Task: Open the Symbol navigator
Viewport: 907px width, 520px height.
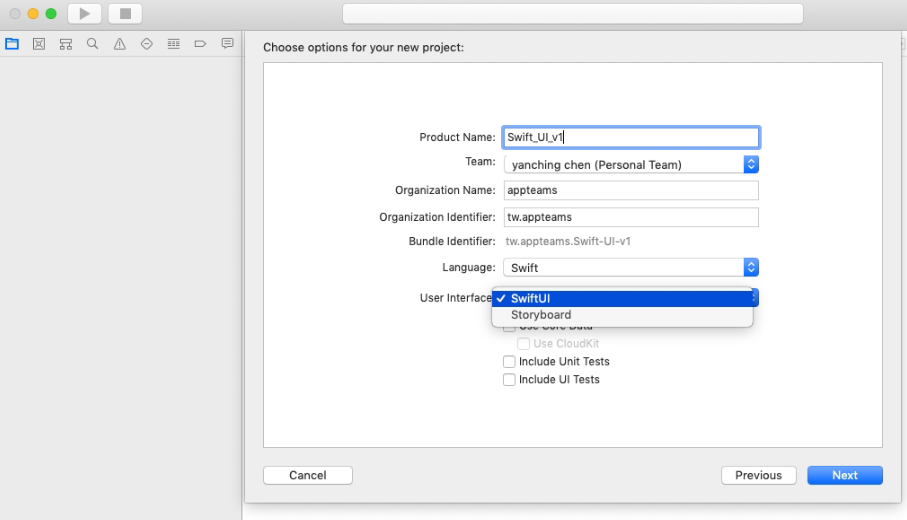Action: click(66, 44)
